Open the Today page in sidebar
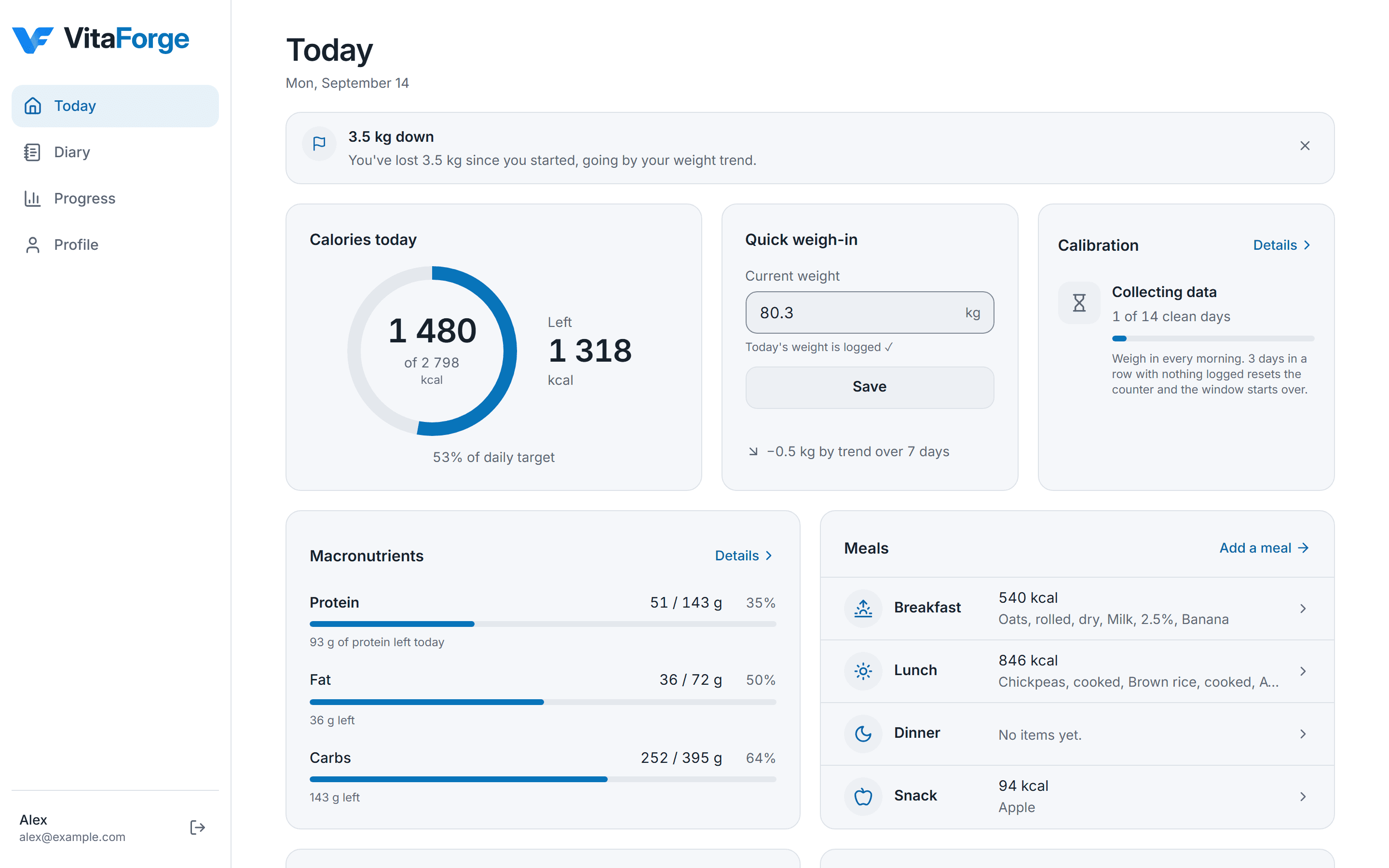 pos(115,106)
